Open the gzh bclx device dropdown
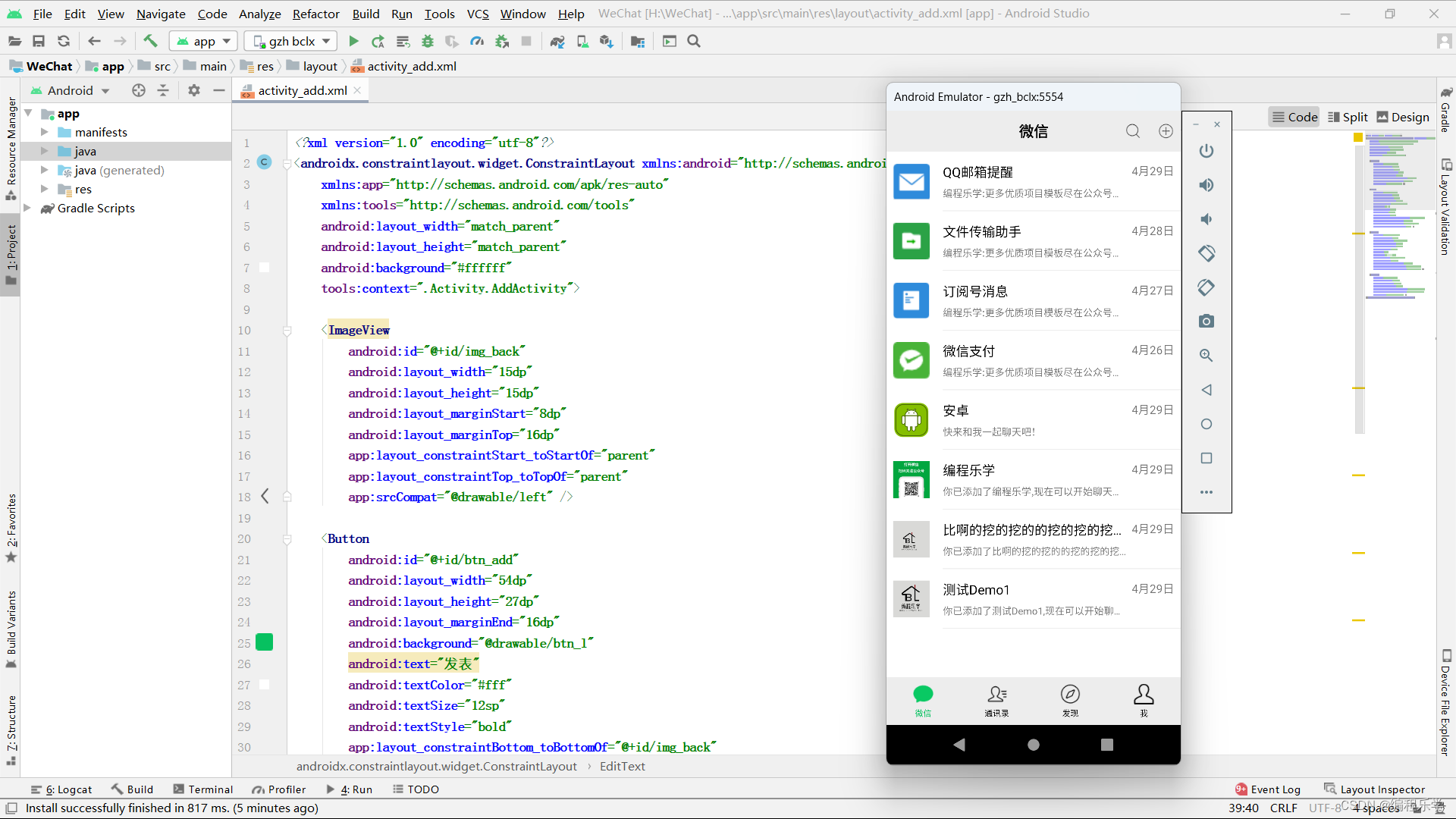Screen dimensions: 1456x819 click(x=293, y=41)
